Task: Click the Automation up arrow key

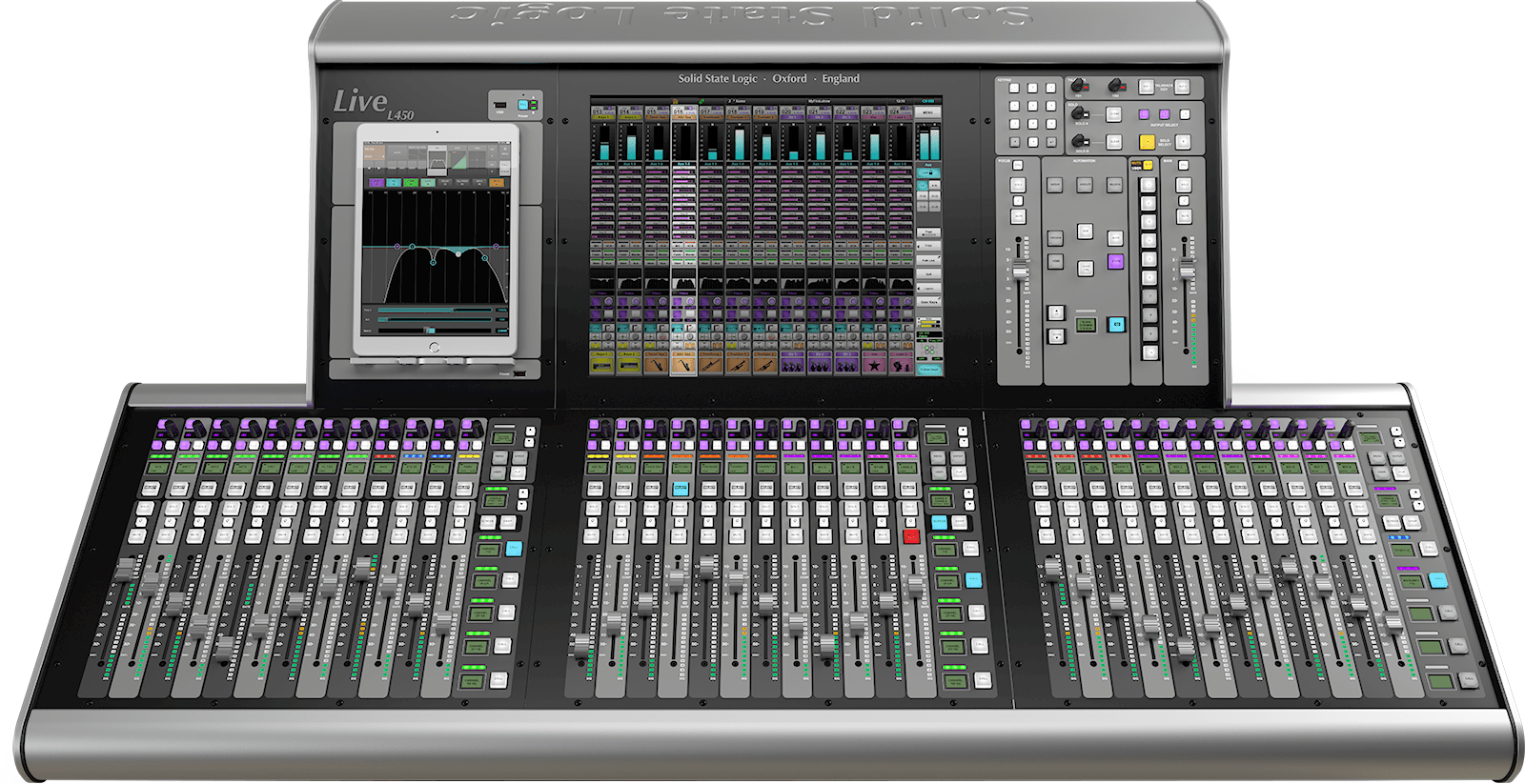Action: pyautogui.click(x=1056, y=312)
